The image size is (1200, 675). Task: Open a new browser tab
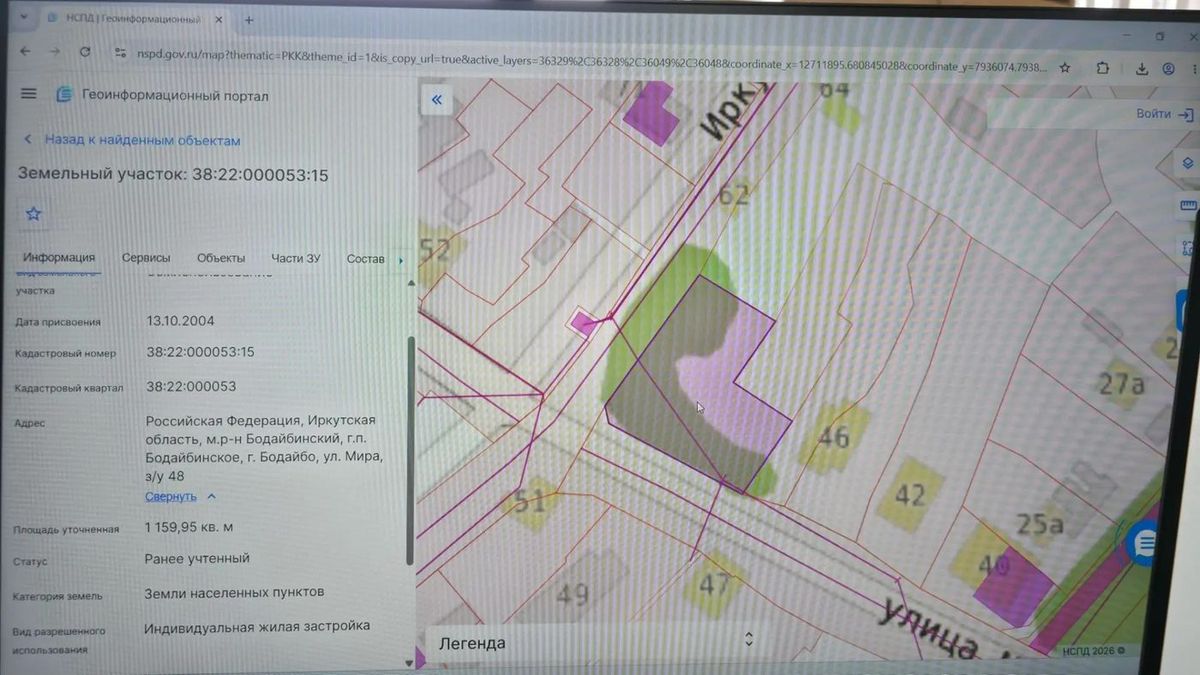tap(249, 19)
